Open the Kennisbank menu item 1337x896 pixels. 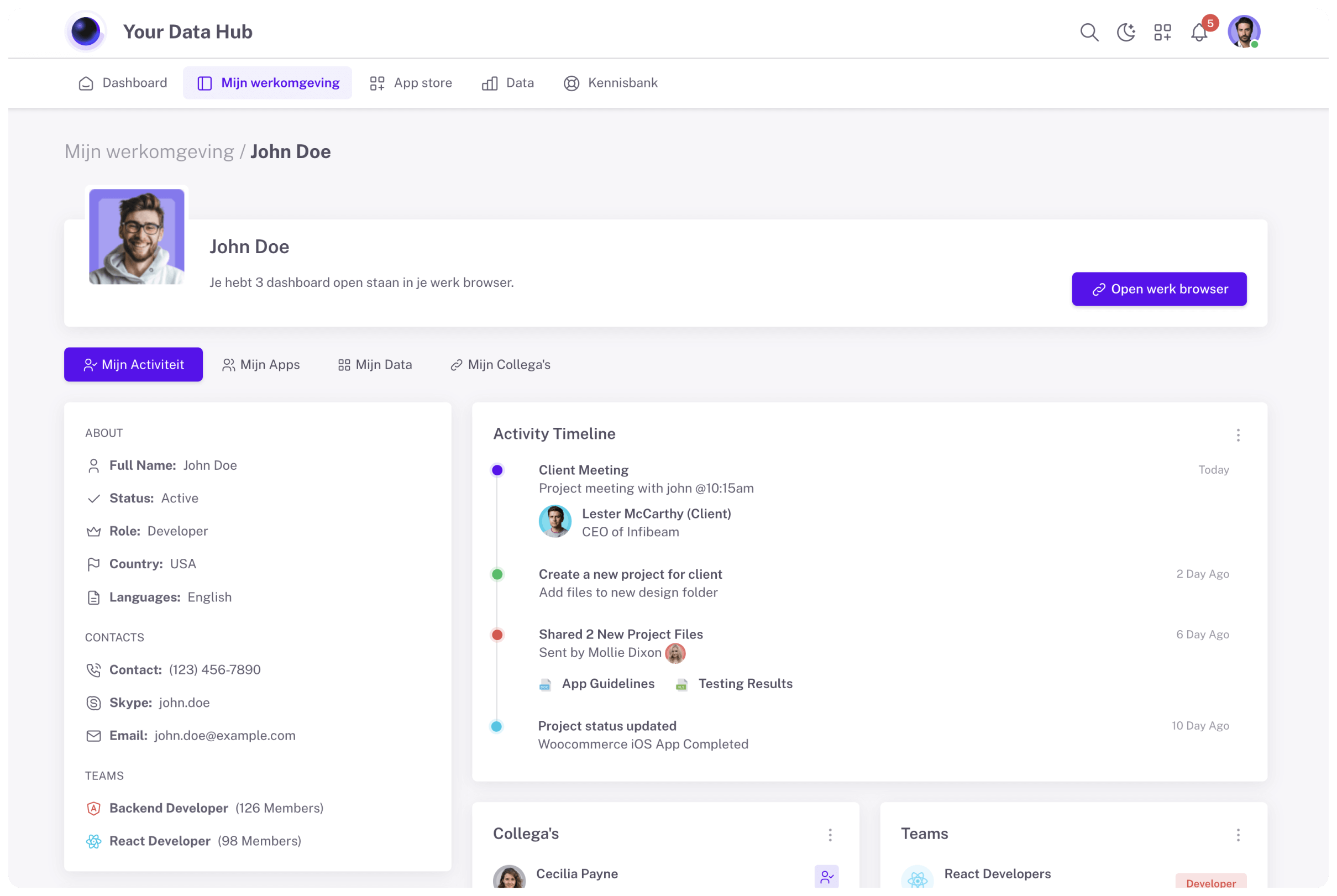point(611,83)
